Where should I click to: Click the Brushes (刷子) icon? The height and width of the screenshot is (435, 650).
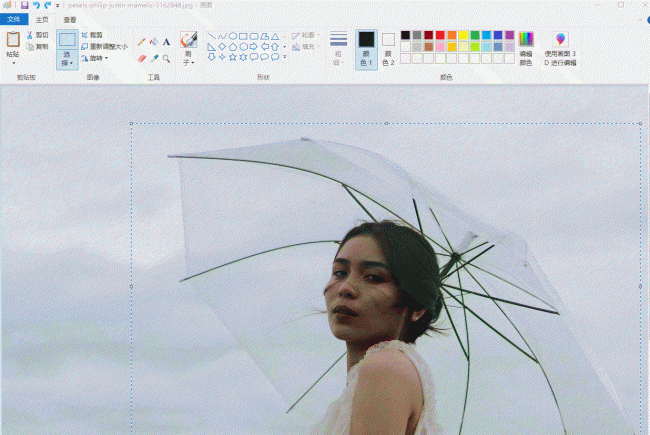(189, 40)
